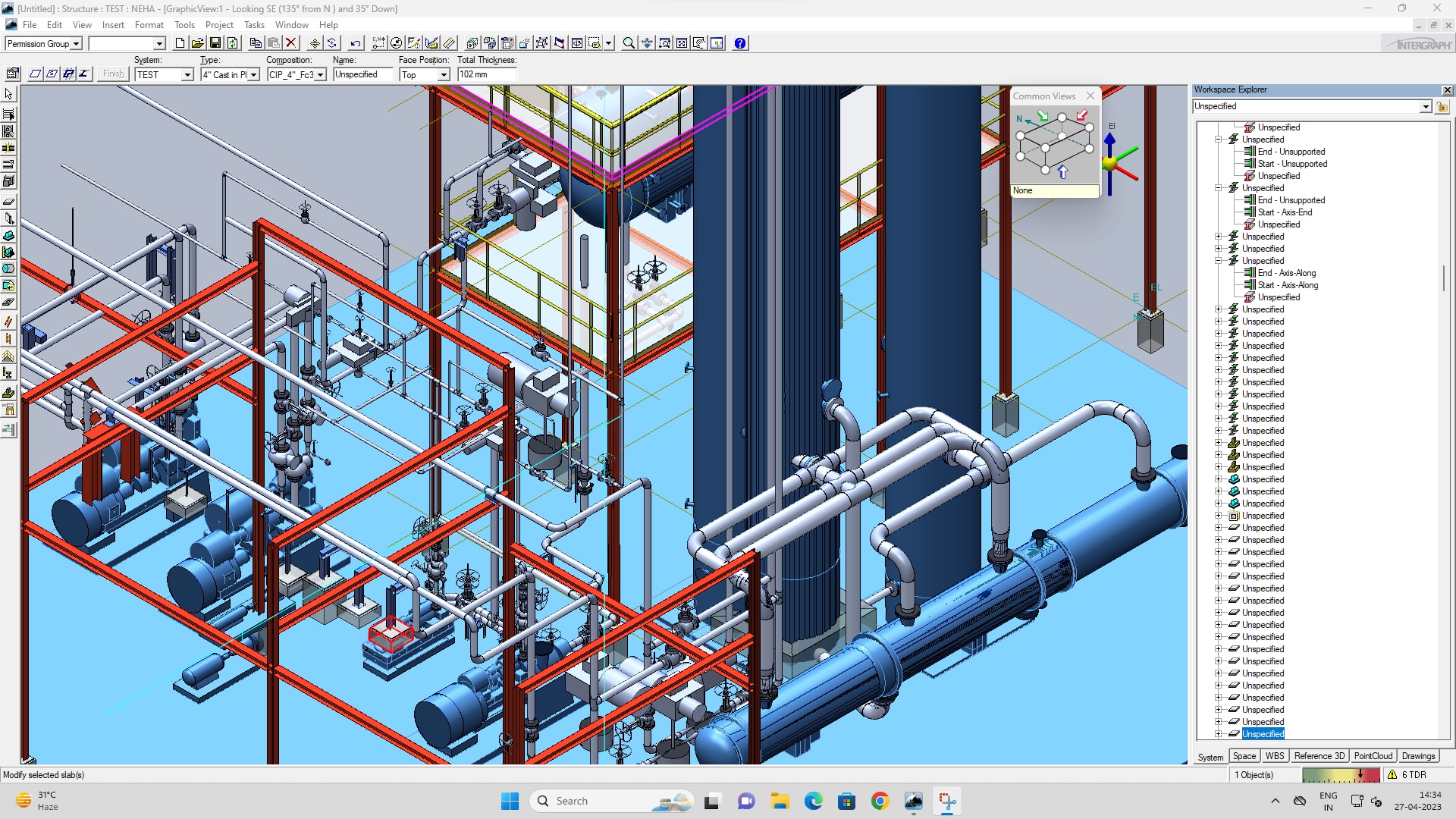Open the Tasks menu

(x=254, y=25)
